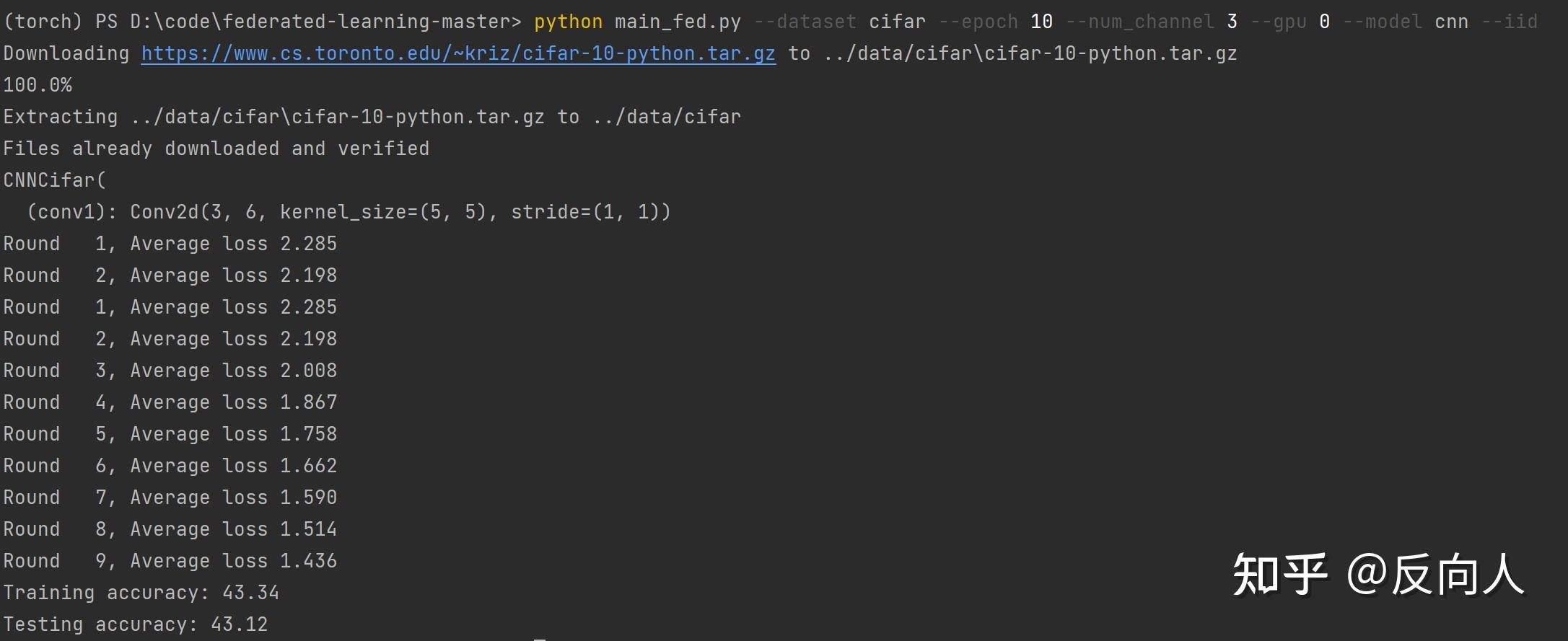The height and width of the screenshot is (641, 1568).
Task: Click the --iid argument flag
Action: click(1509, 22)
